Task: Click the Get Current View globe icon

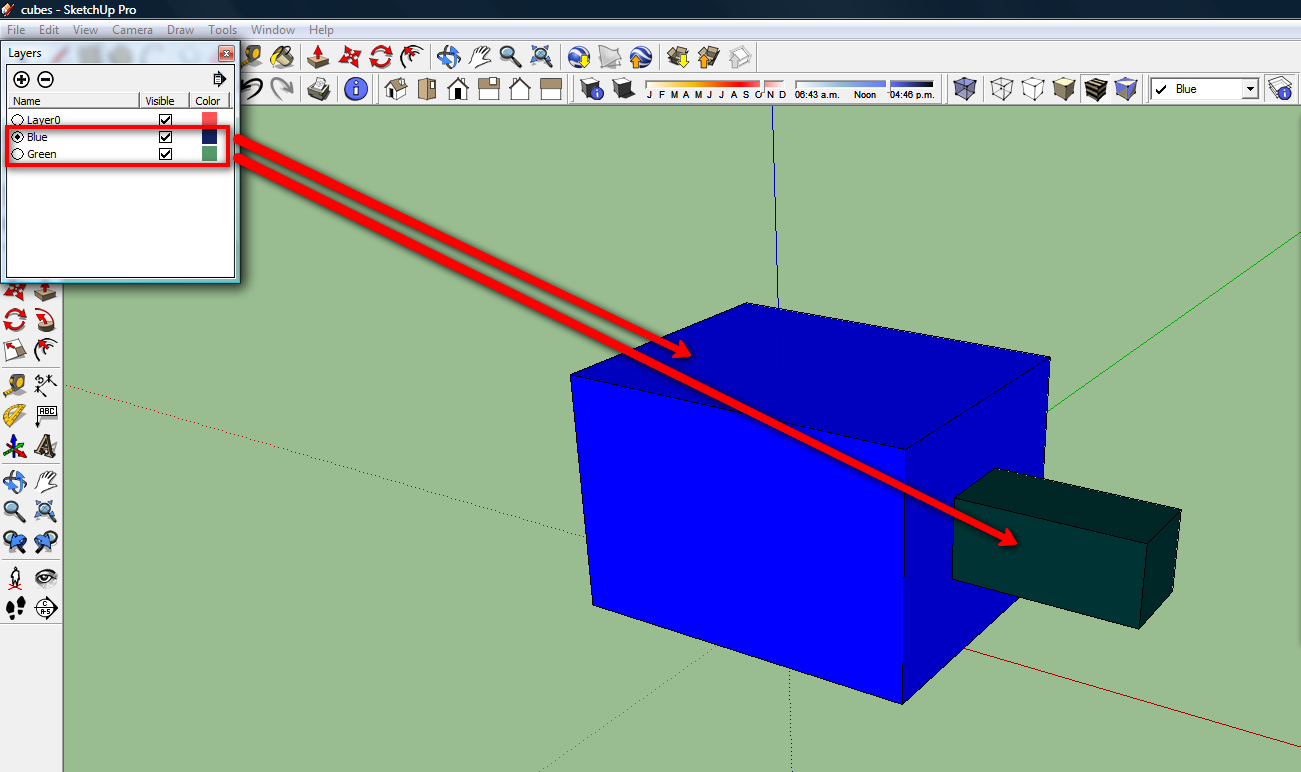Action: click(x=578, y=55)
